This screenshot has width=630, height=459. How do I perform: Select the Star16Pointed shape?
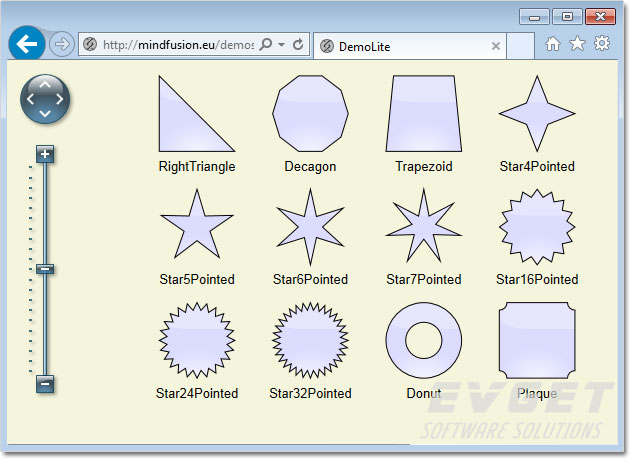[537, 227]
